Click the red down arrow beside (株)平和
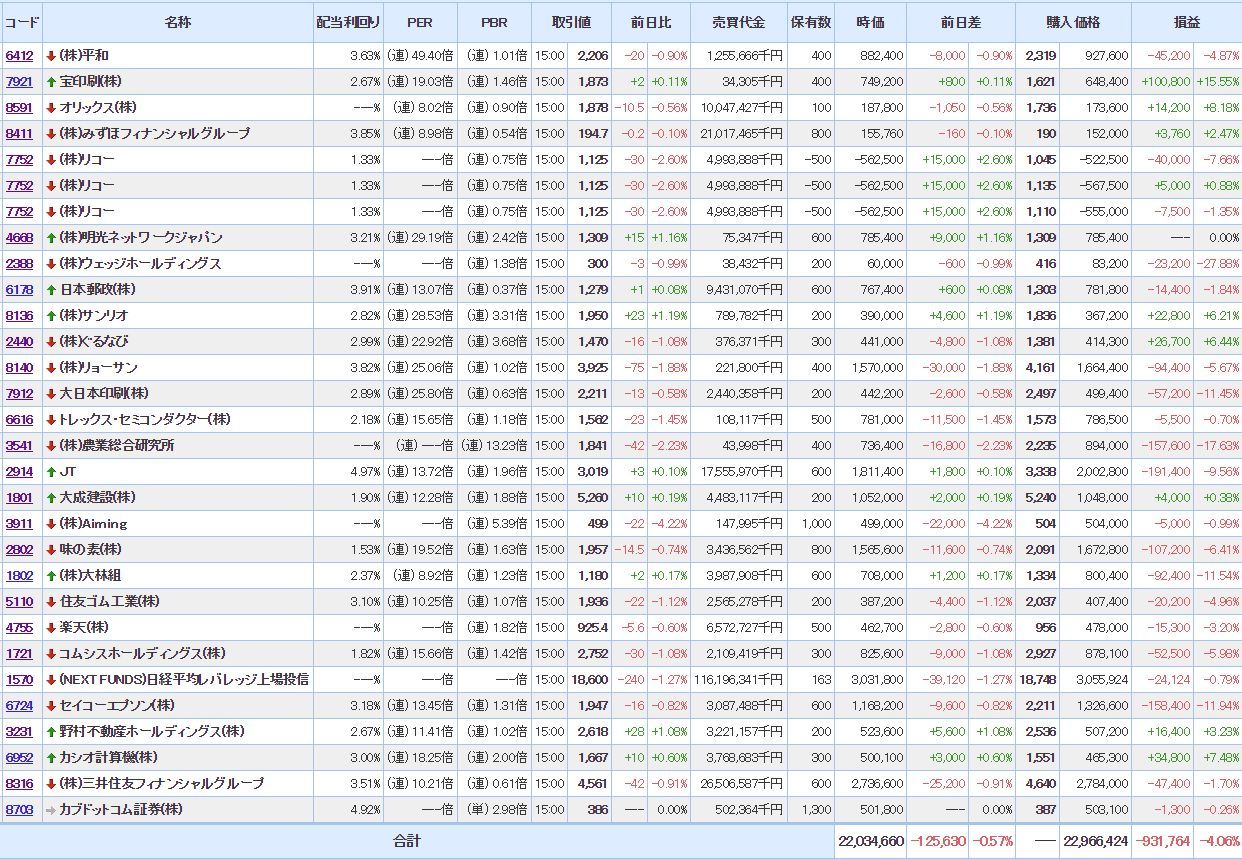The width and height of the screenshot is (1242, 859). tap(51, 55)
